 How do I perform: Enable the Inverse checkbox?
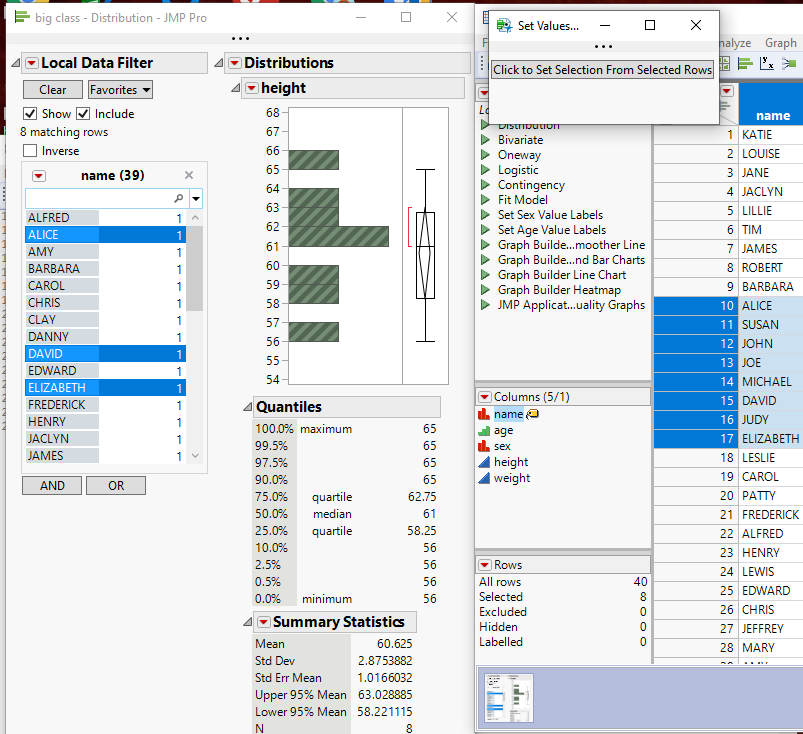(x=30, y=151)
